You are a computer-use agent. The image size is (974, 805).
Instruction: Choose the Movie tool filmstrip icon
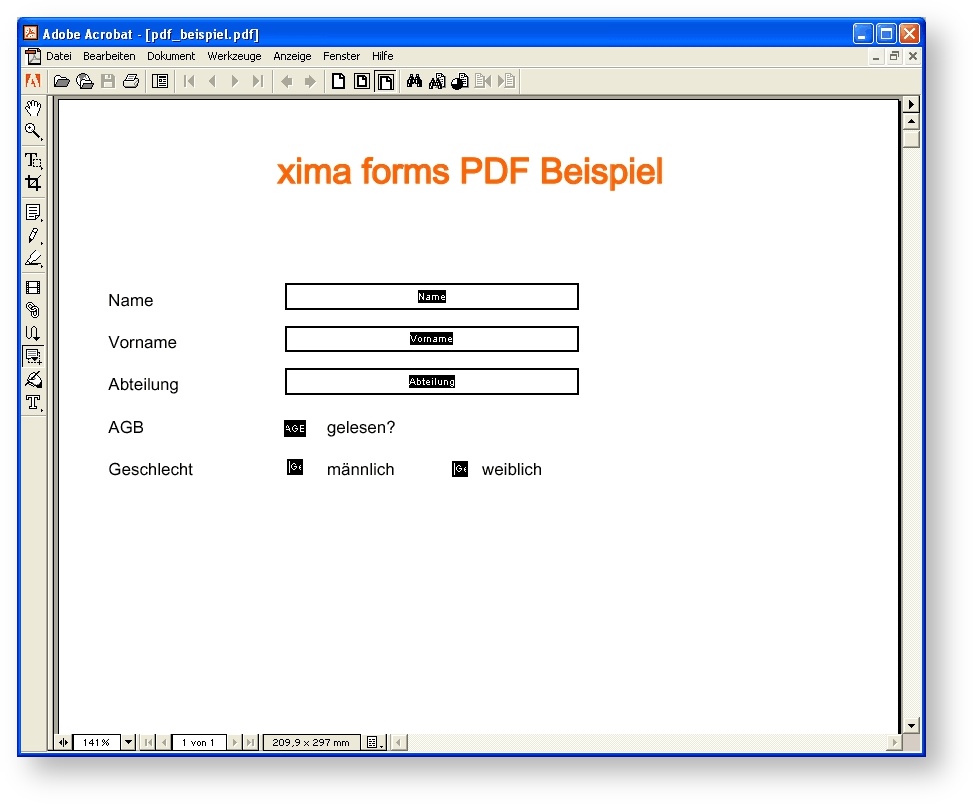[33, 288]
